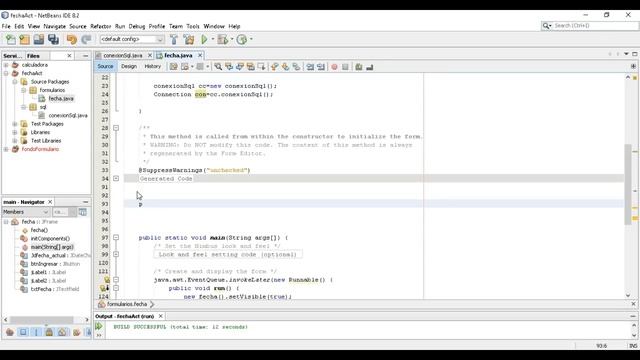Click the Source view button

coord(105,66)
